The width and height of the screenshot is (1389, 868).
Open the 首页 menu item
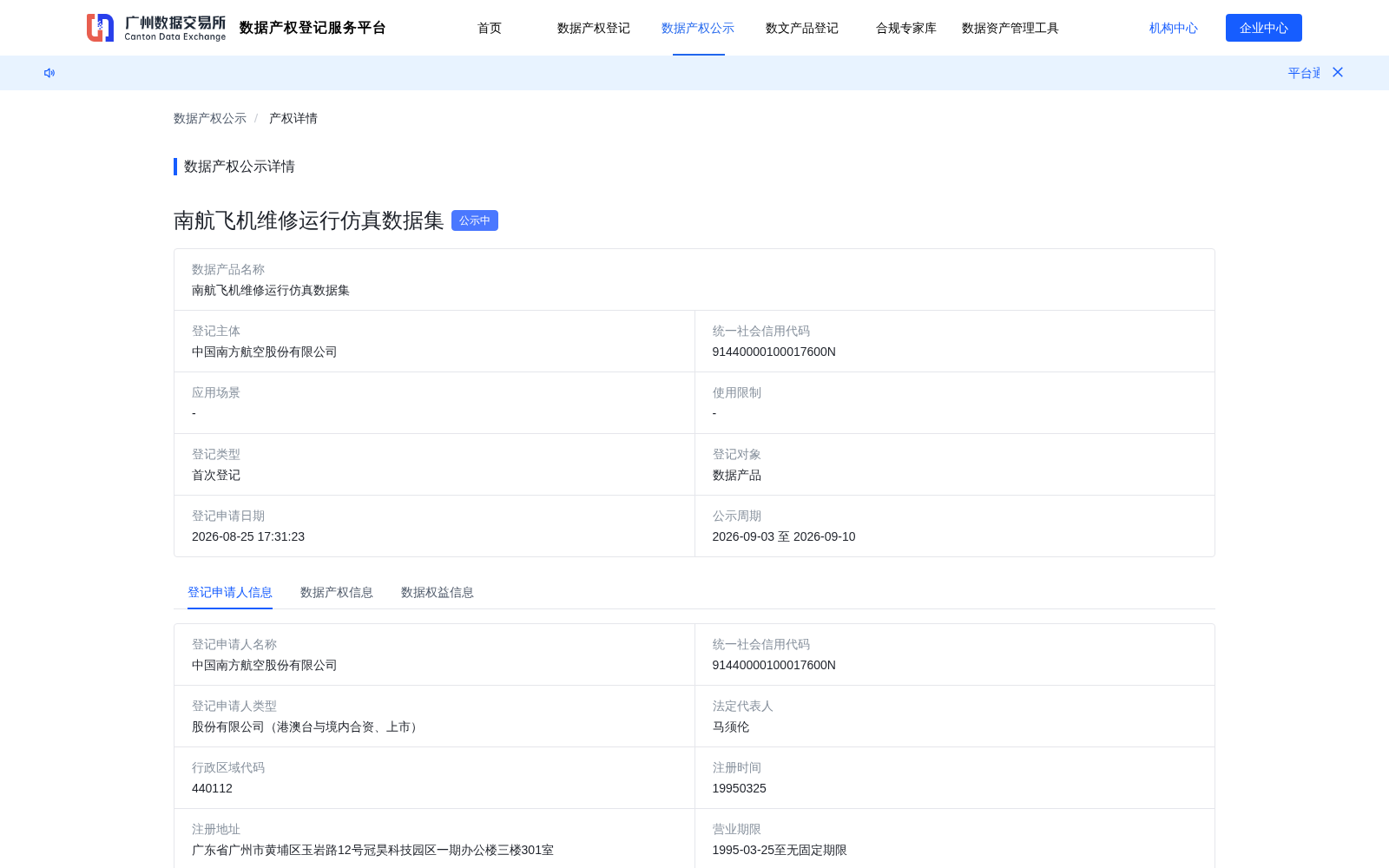[490, 28]
